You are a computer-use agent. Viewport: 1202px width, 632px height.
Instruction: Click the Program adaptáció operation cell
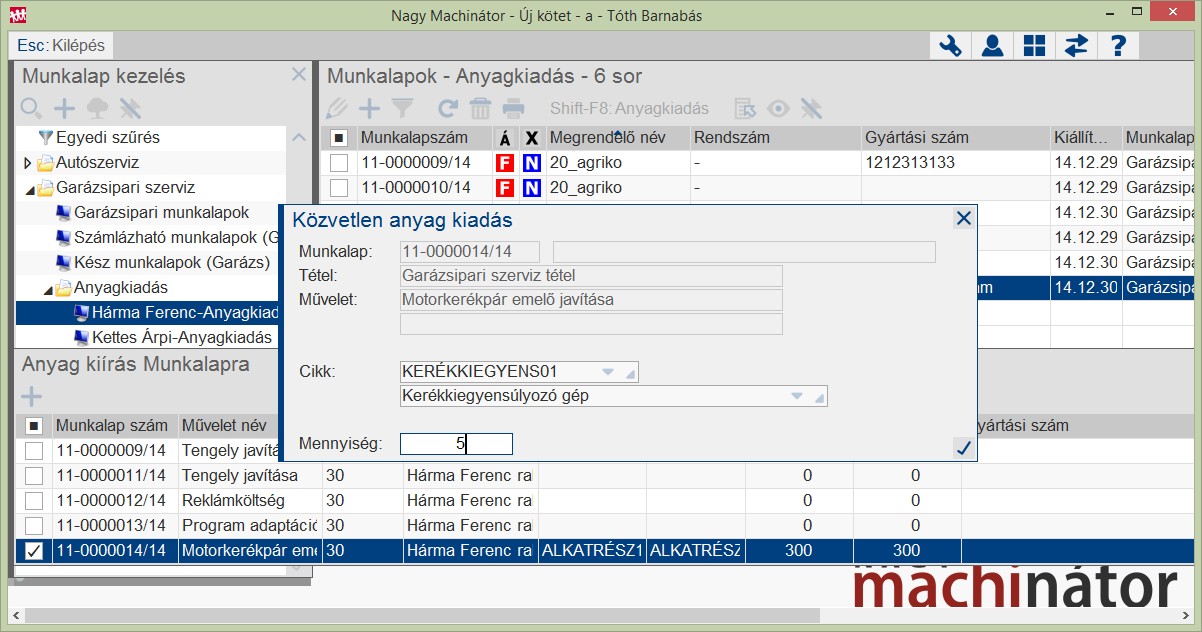point(250,526)
